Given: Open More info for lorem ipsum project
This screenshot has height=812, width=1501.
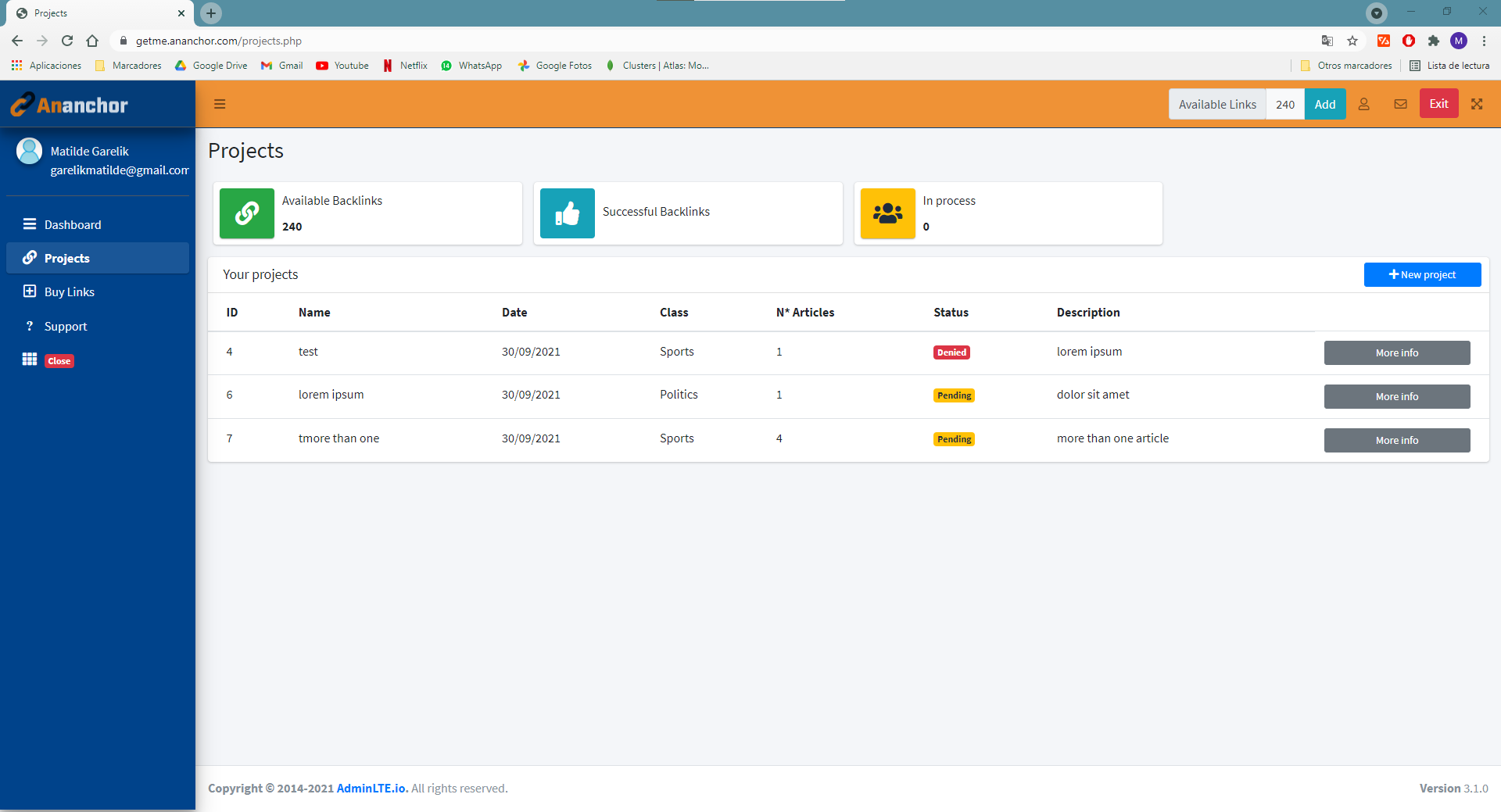Looking at the screenshot, I should click(x=1397, y=396).
